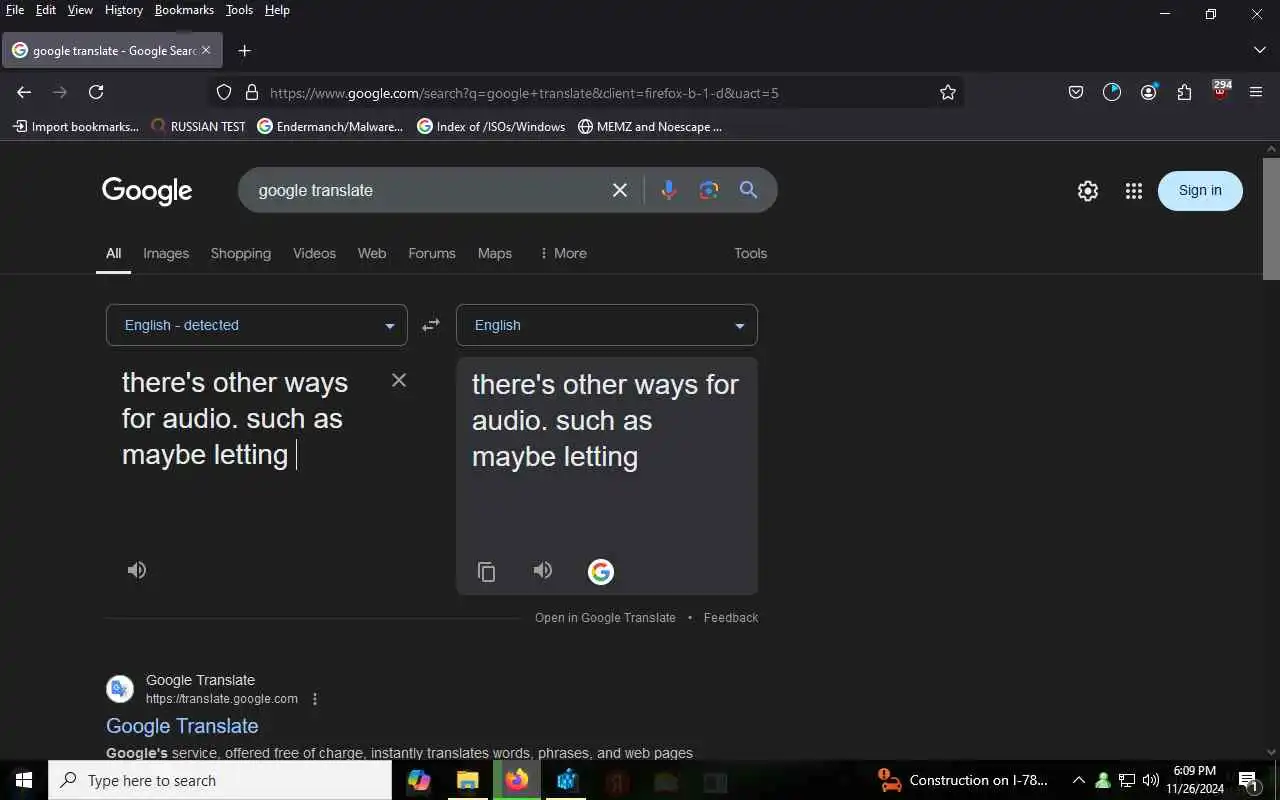Open Firefox application hamburger menu

[1256, 92]
